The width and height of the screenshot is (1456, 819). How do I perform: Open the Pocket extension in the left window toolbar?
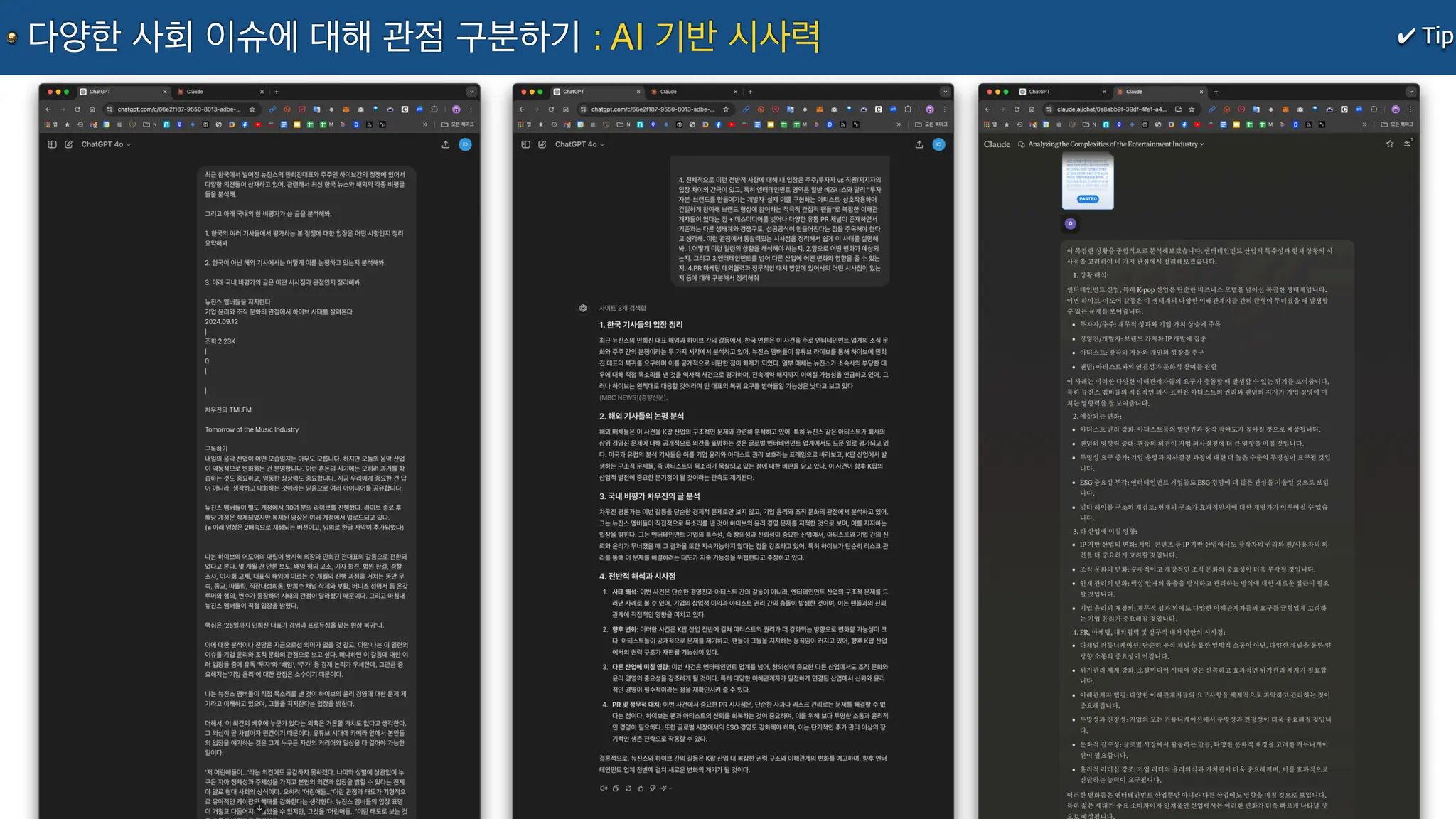tap(301, 109)
